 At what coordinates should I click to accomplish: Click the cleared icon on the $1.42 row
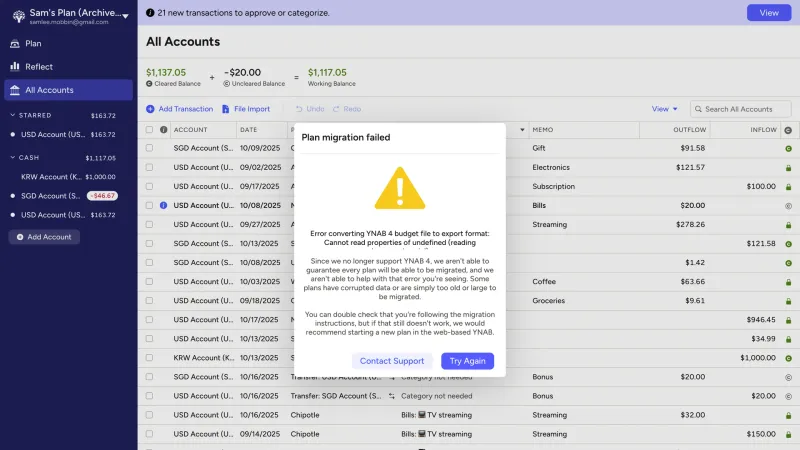[788, 263]
